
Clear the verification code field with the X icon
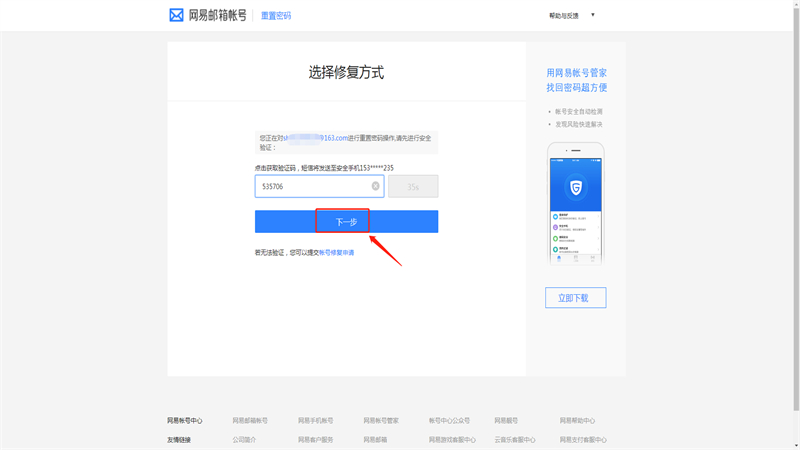click(376, 186)
